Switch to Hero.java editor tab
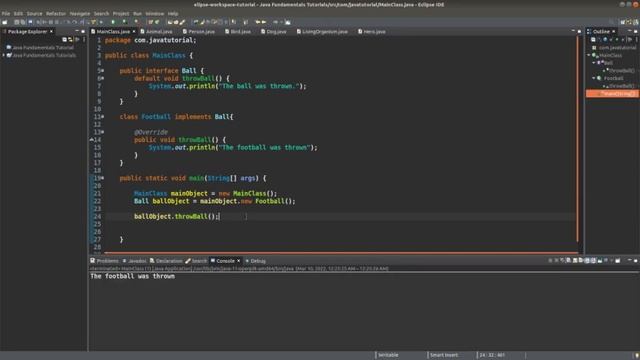 (x=372, y=31)
